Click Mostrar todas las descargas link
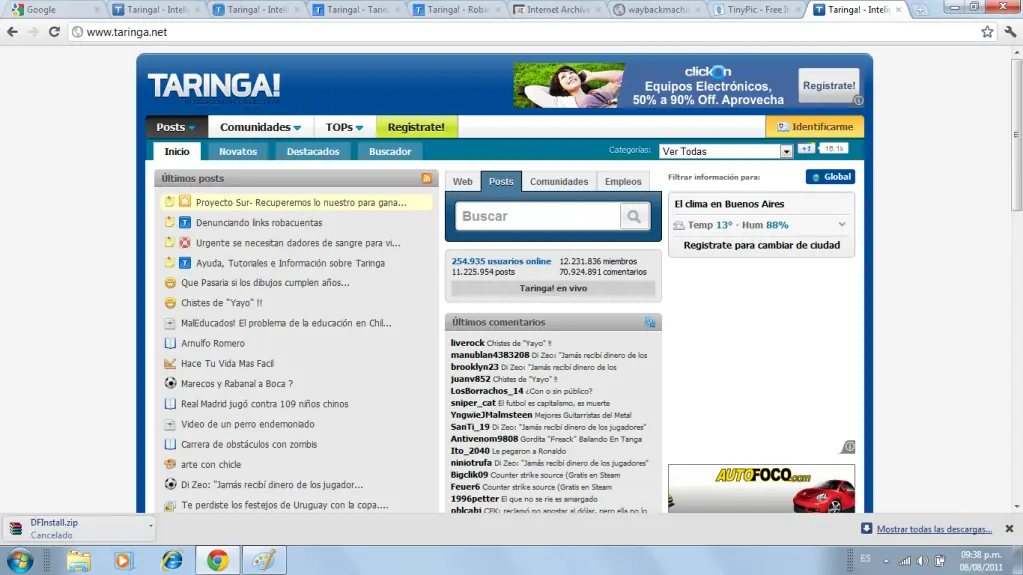The height and width of the screenshot is (575, 1023). pyautogui.click(x=934, y=529)
